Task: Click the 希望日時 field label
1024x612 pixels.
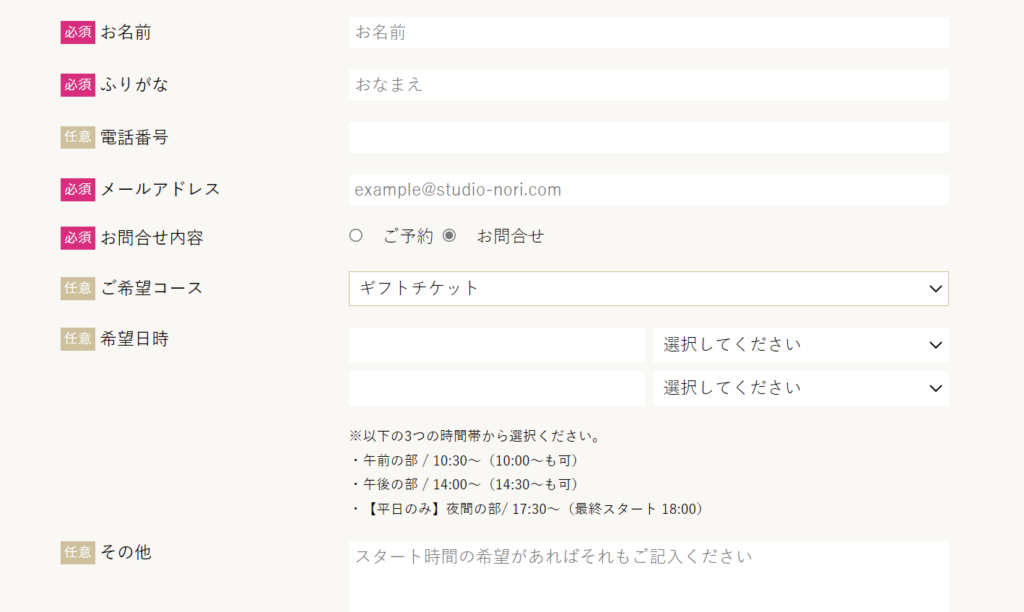Action: [134, 339]
